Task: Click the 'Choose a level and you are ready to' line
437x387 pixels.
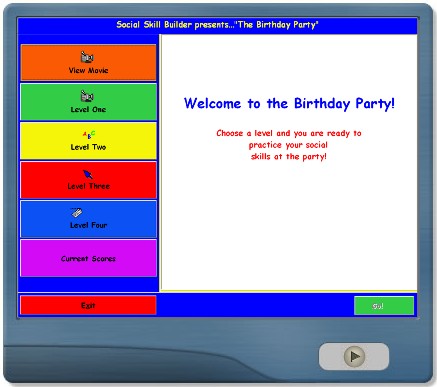Action: coord(289,133)
